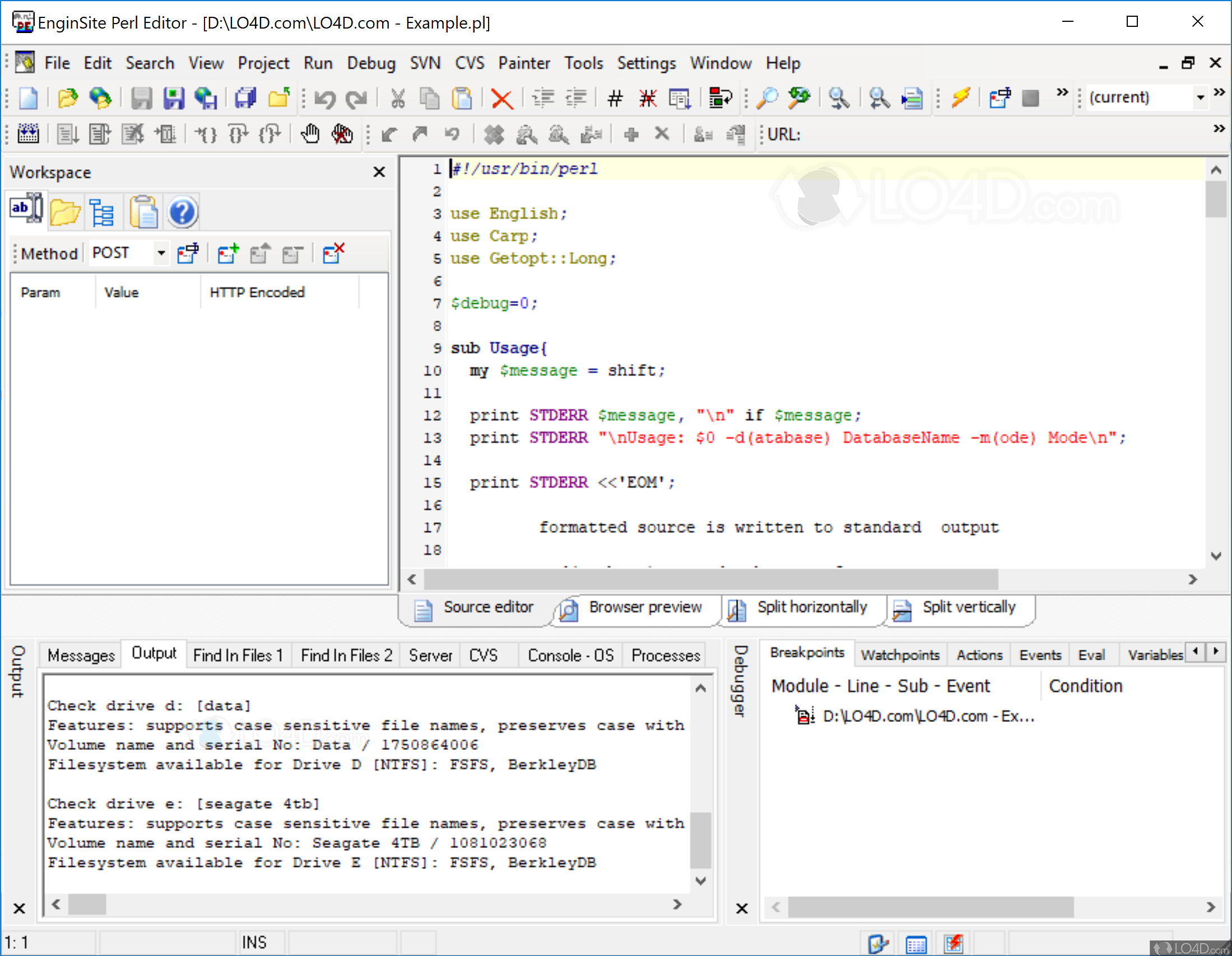The height and width of the screenshot is (956, 1232).
Task: Click the lightning bolt run icon
Action: coord(961,97)
